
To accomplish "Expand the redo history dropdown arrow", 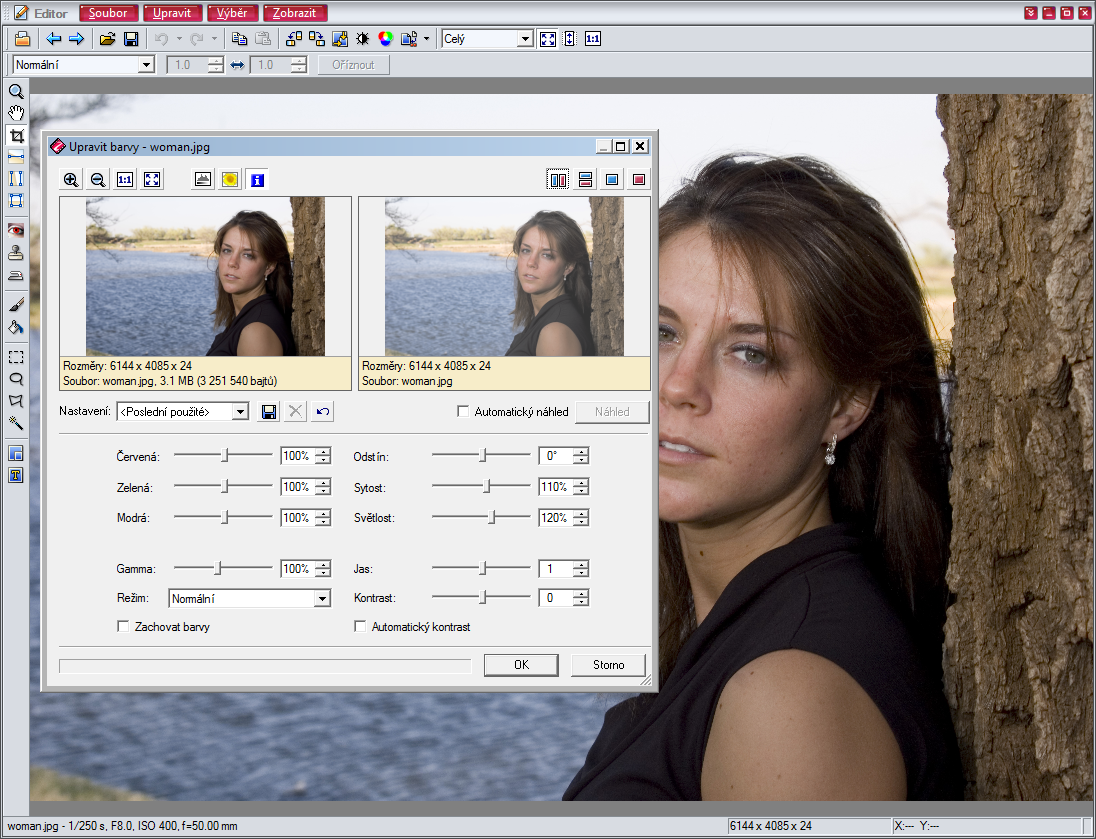I will (214, 39).
